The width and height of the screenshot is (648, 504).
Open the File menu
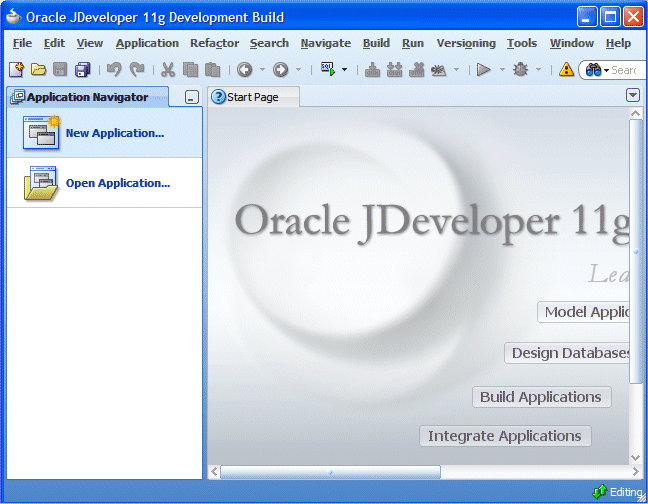pos(22,43)
